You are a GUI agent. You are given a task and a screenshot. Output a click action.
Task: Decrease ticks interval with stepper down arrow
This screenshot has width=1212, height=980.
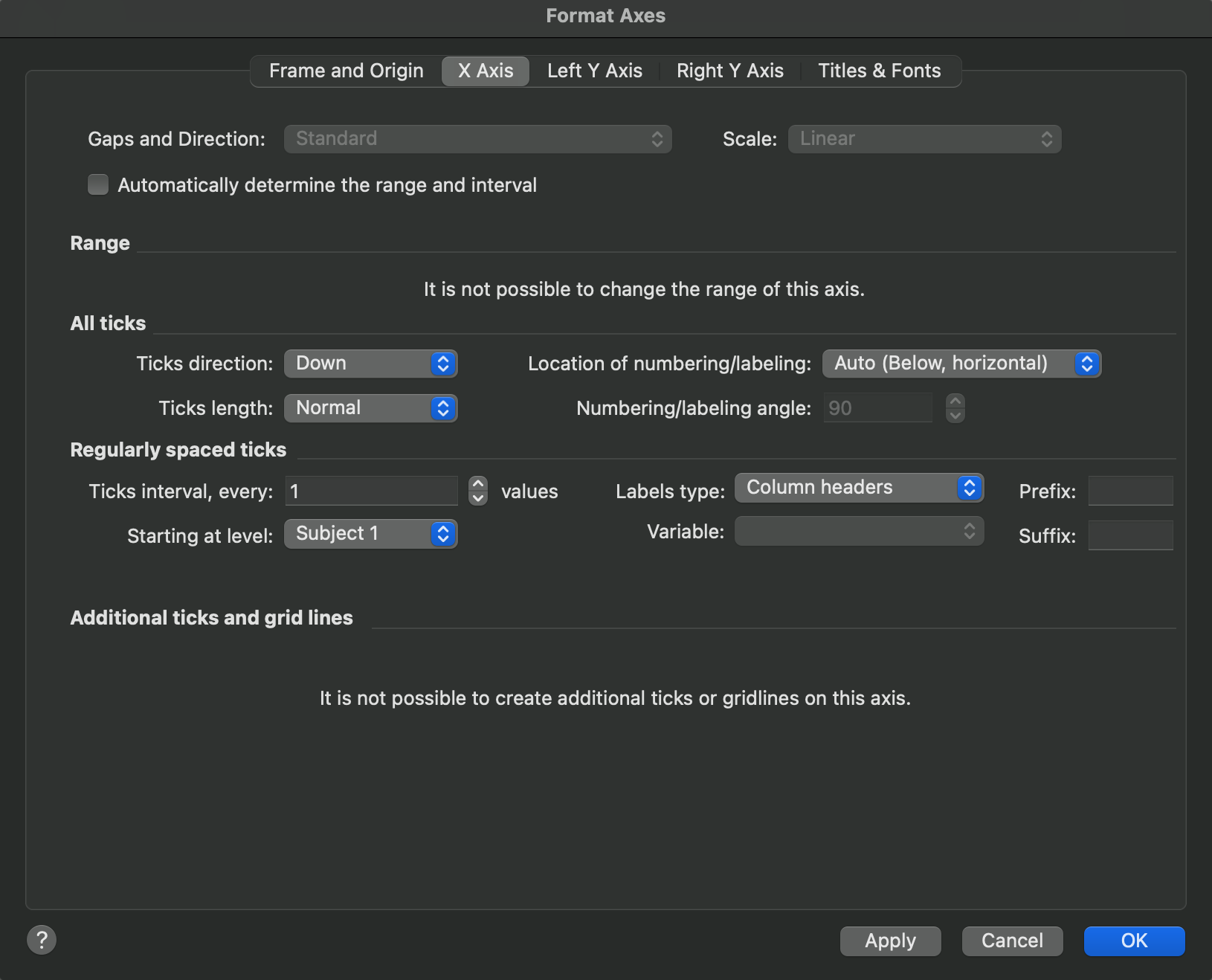pyautogui.click(x=478, y=498)
